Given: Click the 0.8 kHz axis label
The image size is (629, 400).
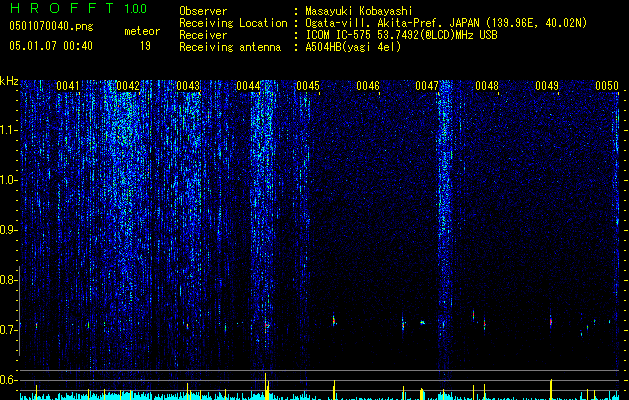Looking at the screenshot, I should click(8, 280).
